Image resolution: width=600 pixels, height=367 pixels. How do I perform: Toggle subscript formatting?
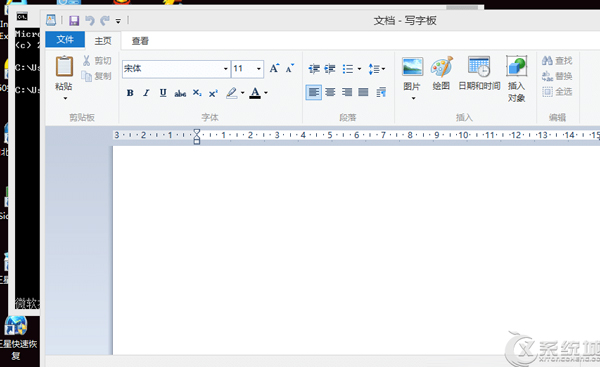click(x=197, y=93)
